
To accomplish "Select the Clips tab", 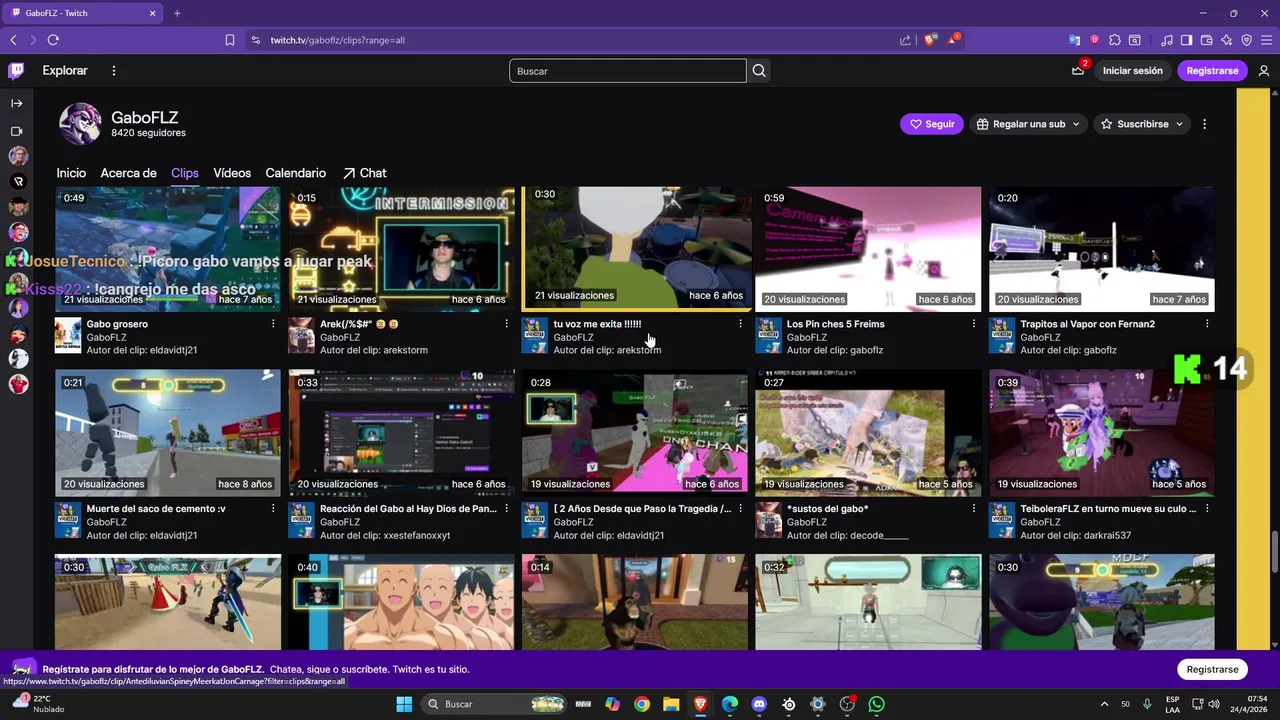I will (185, 173).
